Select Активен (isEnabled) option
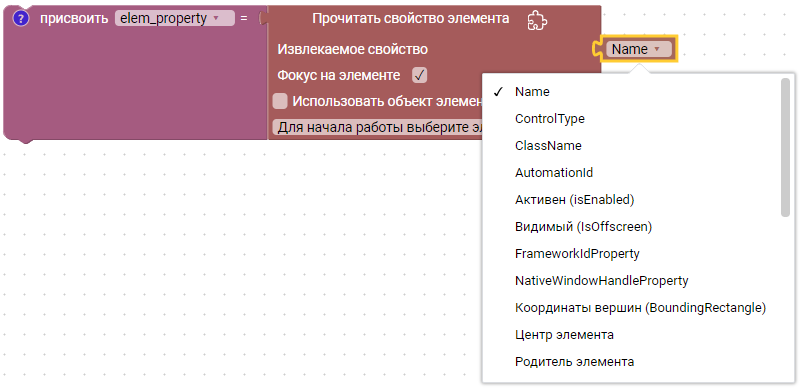 tap(575, 200)
